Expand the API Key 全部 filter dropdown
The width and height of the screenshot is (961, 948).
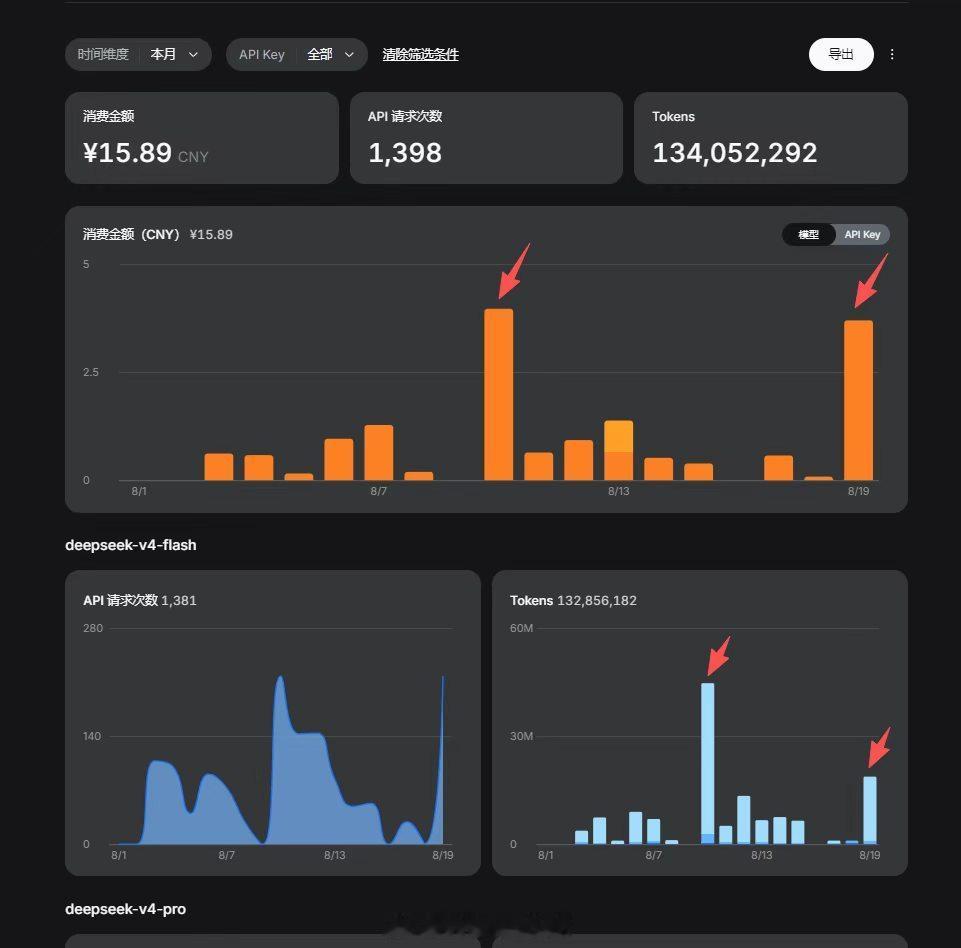coord(297,55)
